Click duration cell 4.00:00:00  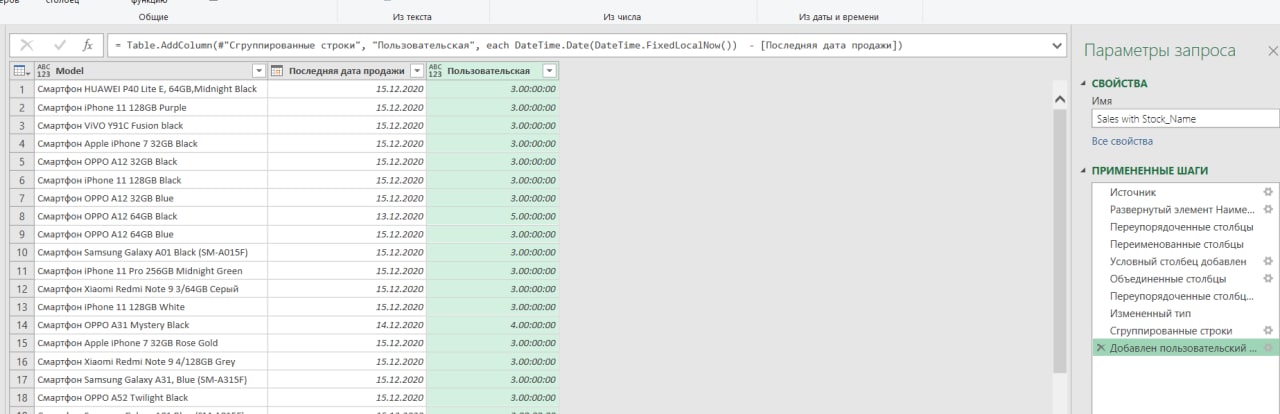[x=492, y=325]
